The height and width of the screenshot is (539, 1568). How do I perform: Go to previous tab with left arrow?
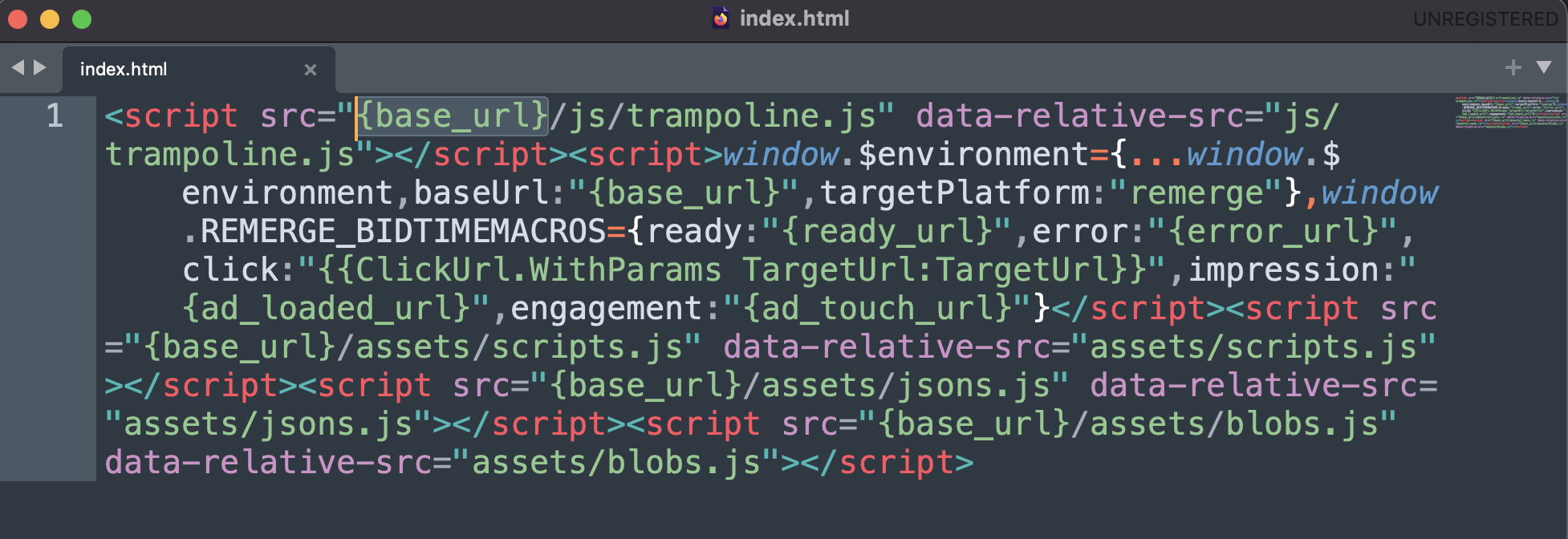coord(18,68)
